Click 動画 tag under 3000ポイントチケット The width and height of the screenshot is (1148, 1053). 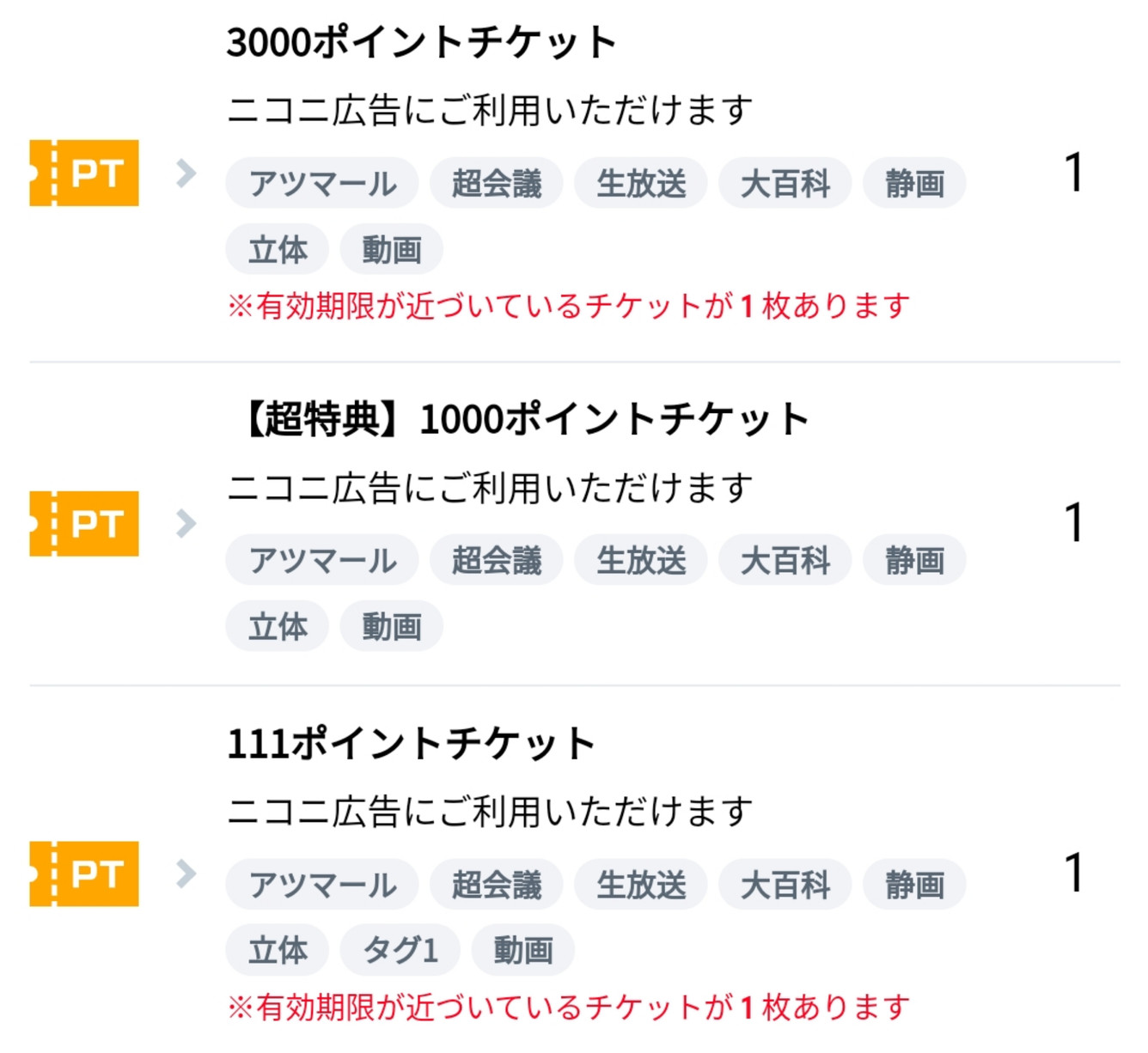pos(392,250)
